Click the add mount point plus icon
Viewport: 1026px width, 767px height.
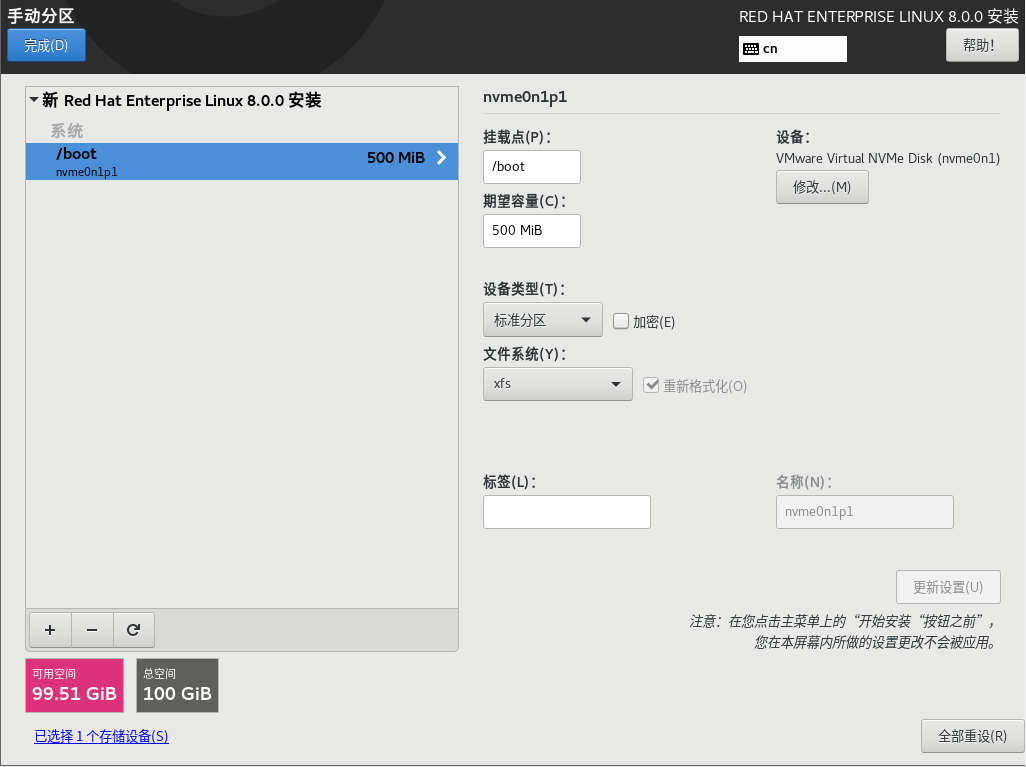coord(50,630)
